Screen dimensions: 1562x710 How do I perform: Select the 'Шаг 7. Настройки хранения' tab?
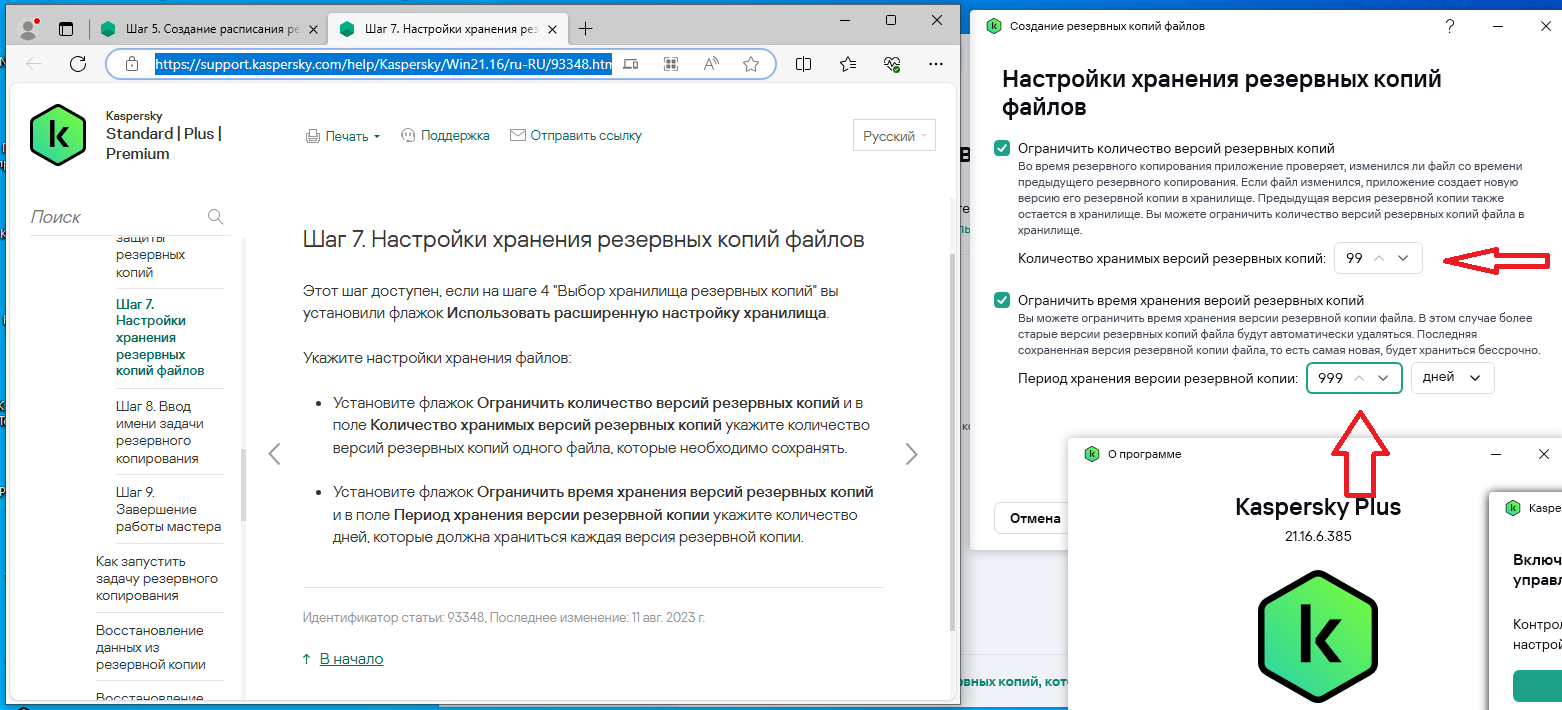click(449, 29)
